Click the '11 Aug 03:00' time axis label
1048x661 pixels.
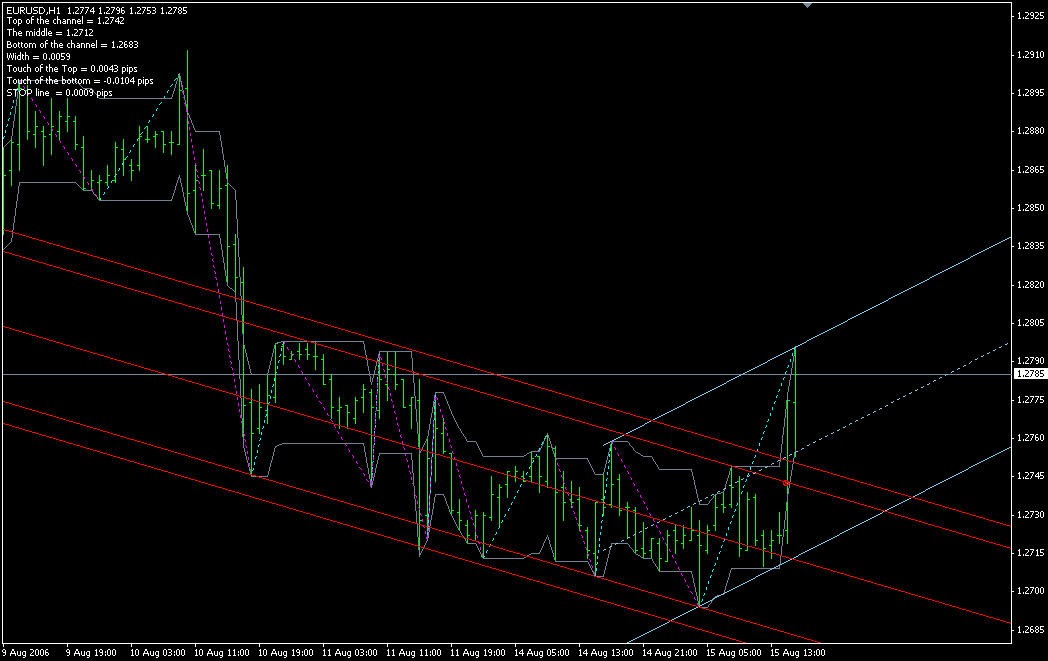point(350,653)
